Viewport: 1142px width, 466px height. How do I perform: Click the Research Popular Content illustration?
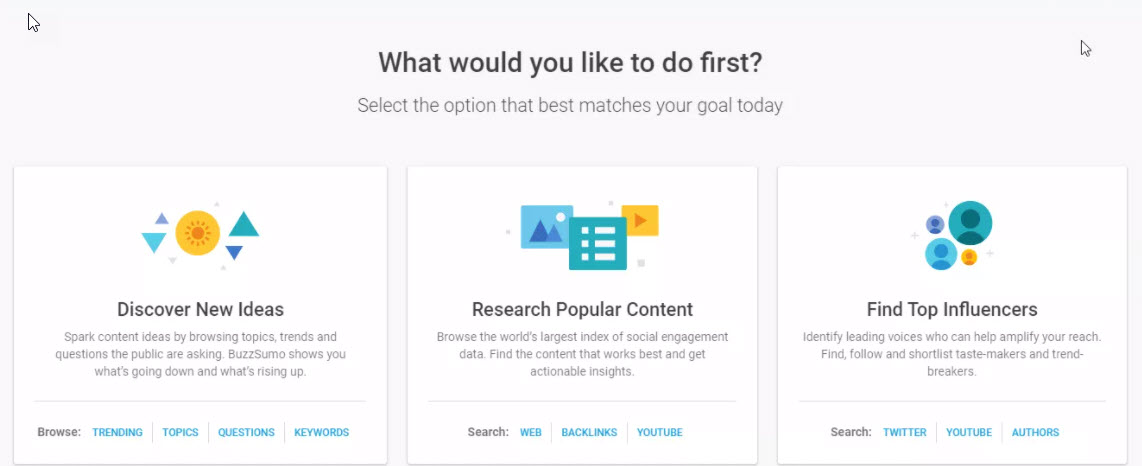(582, 236)
